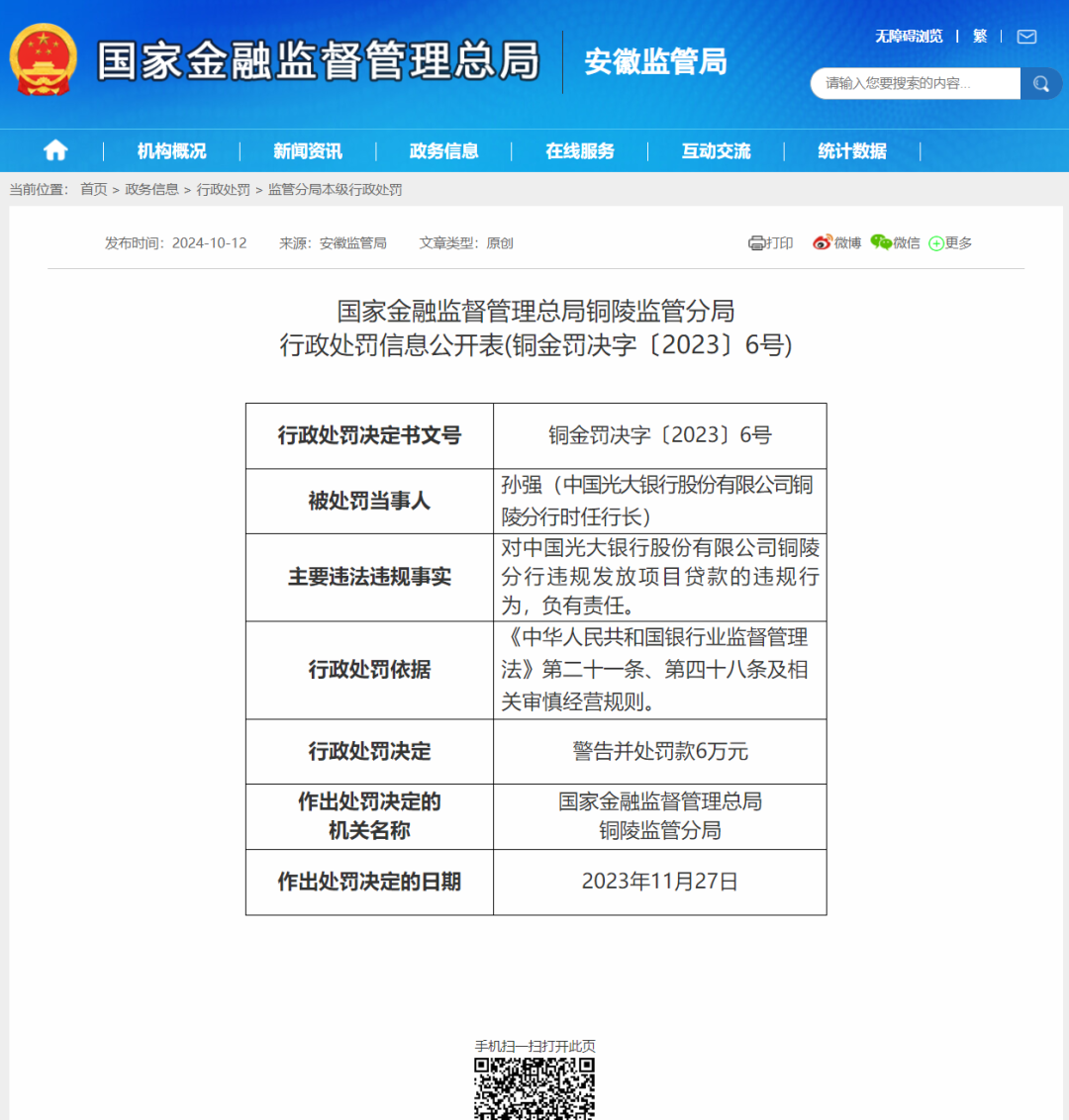Click cell 警告并处罚款6万元
Viewport: 1069px width, 1120px height.
click(659, 751)
